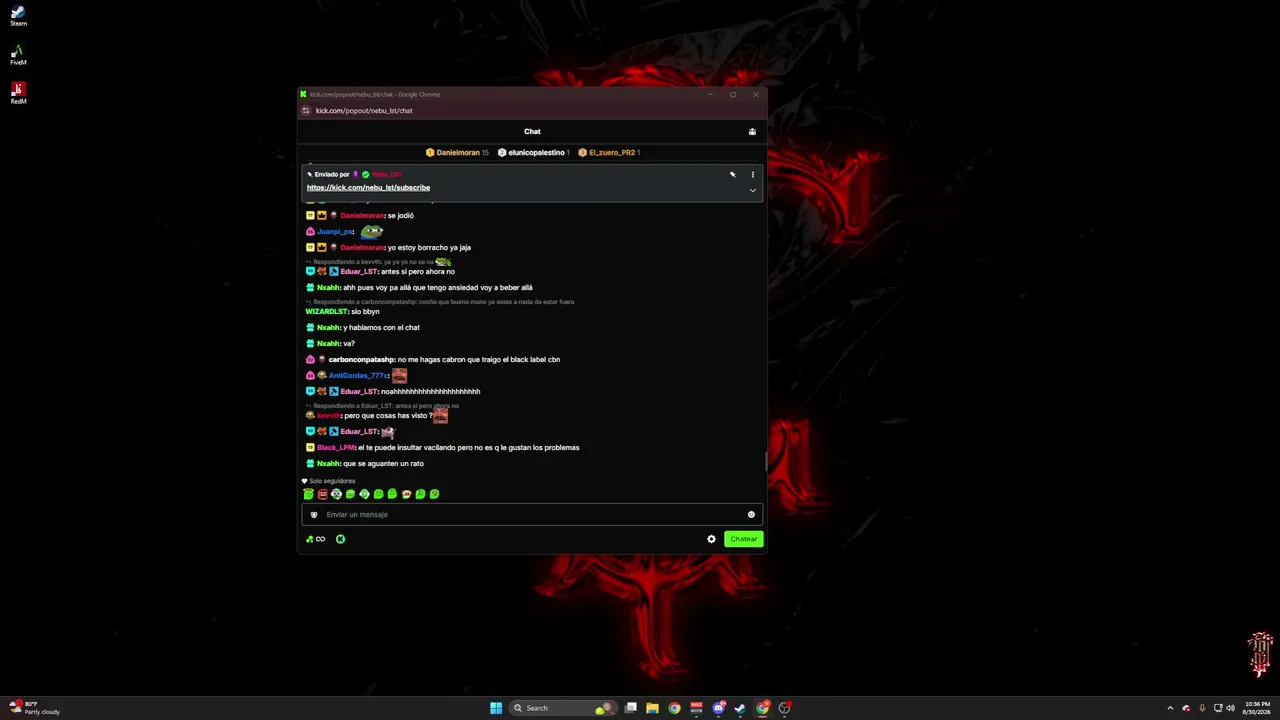Open the kick.com/nebu_lst/subscribe link

click(x=368, y=187)
